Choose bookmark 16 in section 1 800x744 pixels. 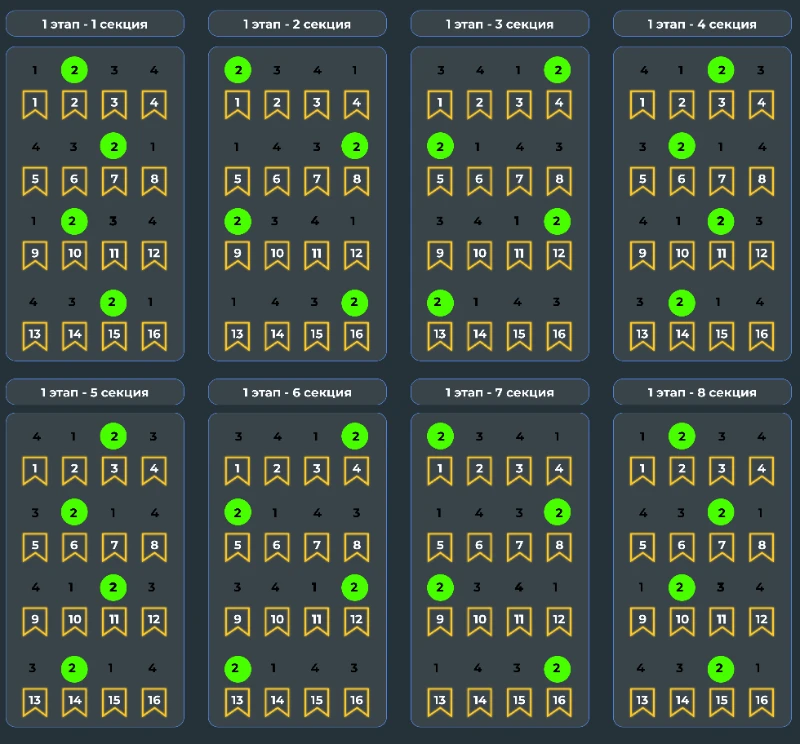(154, 336)
